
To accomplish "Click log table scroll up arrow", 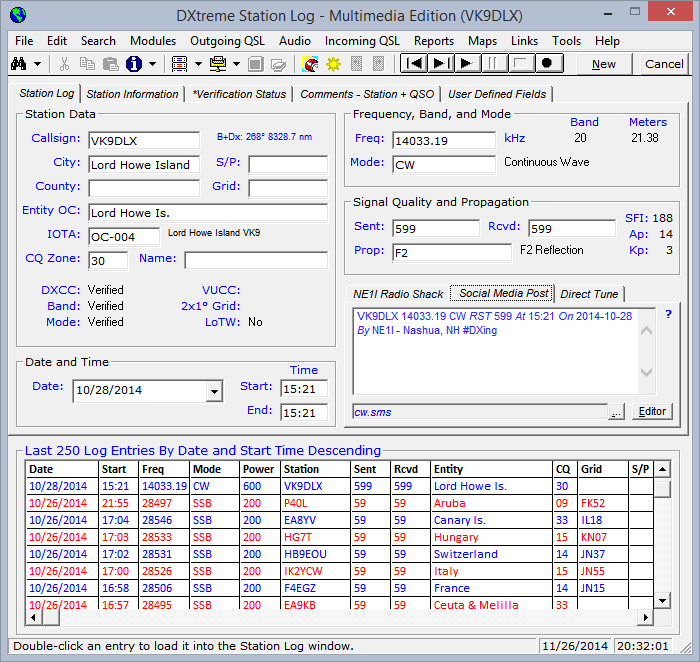I will tap(662, 469).
